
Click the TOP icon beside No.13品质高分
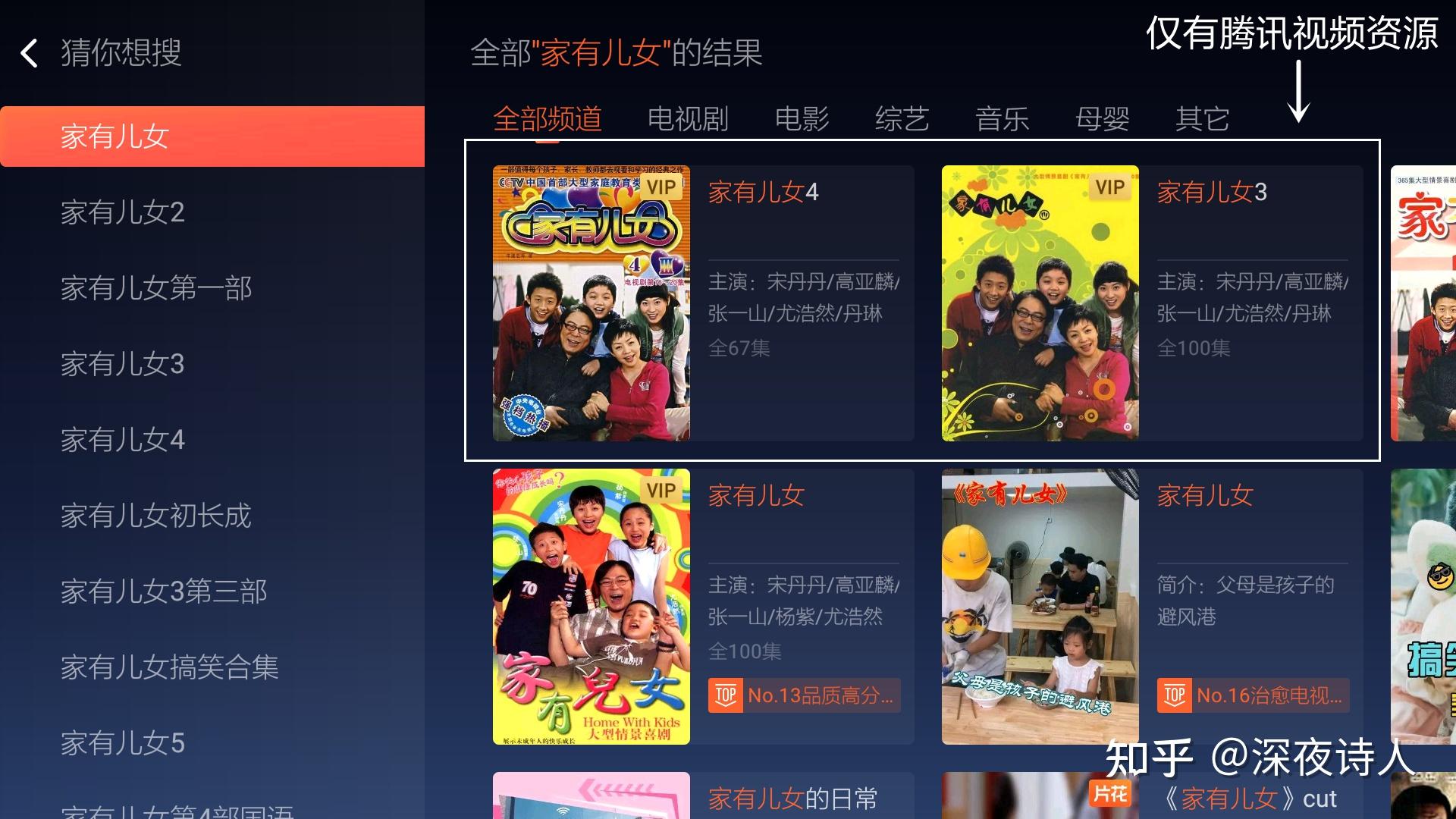[x=726, y=695]
